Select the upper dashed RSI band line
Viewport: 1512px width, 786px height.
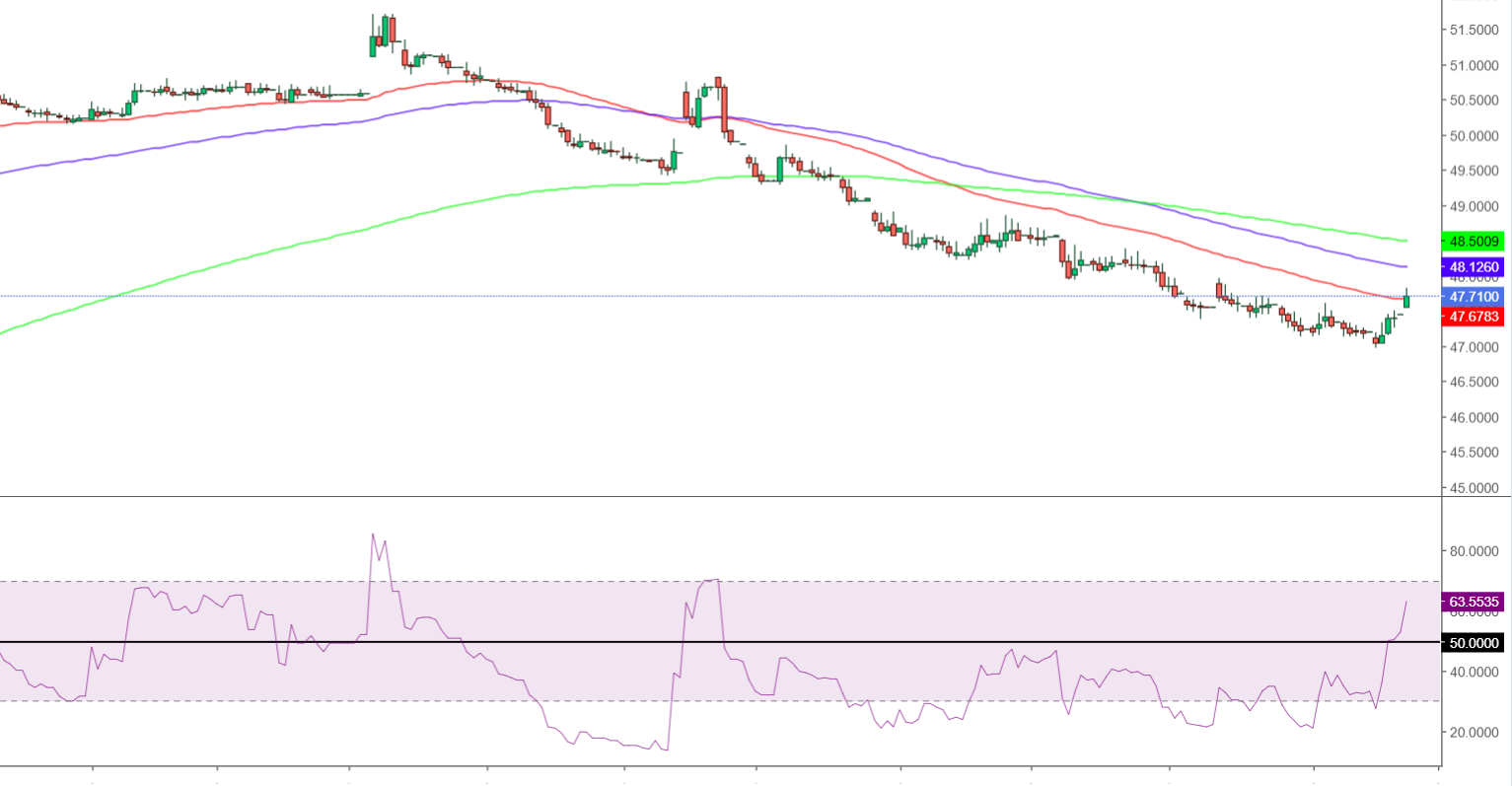tap(888, 581)
